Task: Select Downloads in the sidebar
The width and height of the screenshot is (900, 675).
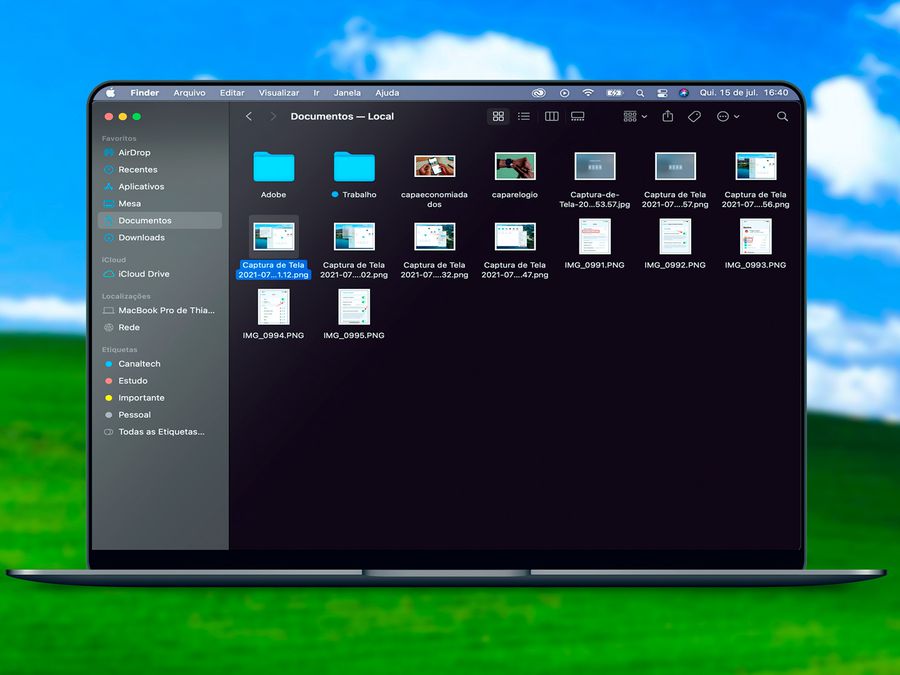Action: tap(141, 238)
